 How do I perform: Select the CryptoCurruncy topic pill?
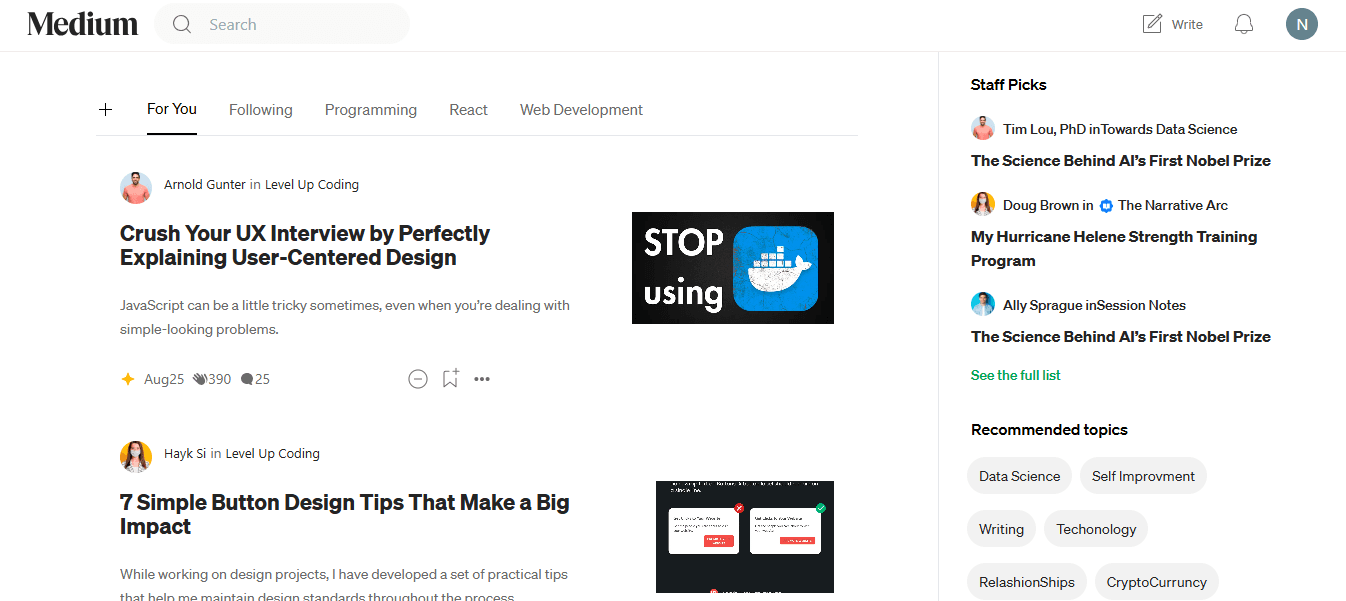[x=1156, y=581]
